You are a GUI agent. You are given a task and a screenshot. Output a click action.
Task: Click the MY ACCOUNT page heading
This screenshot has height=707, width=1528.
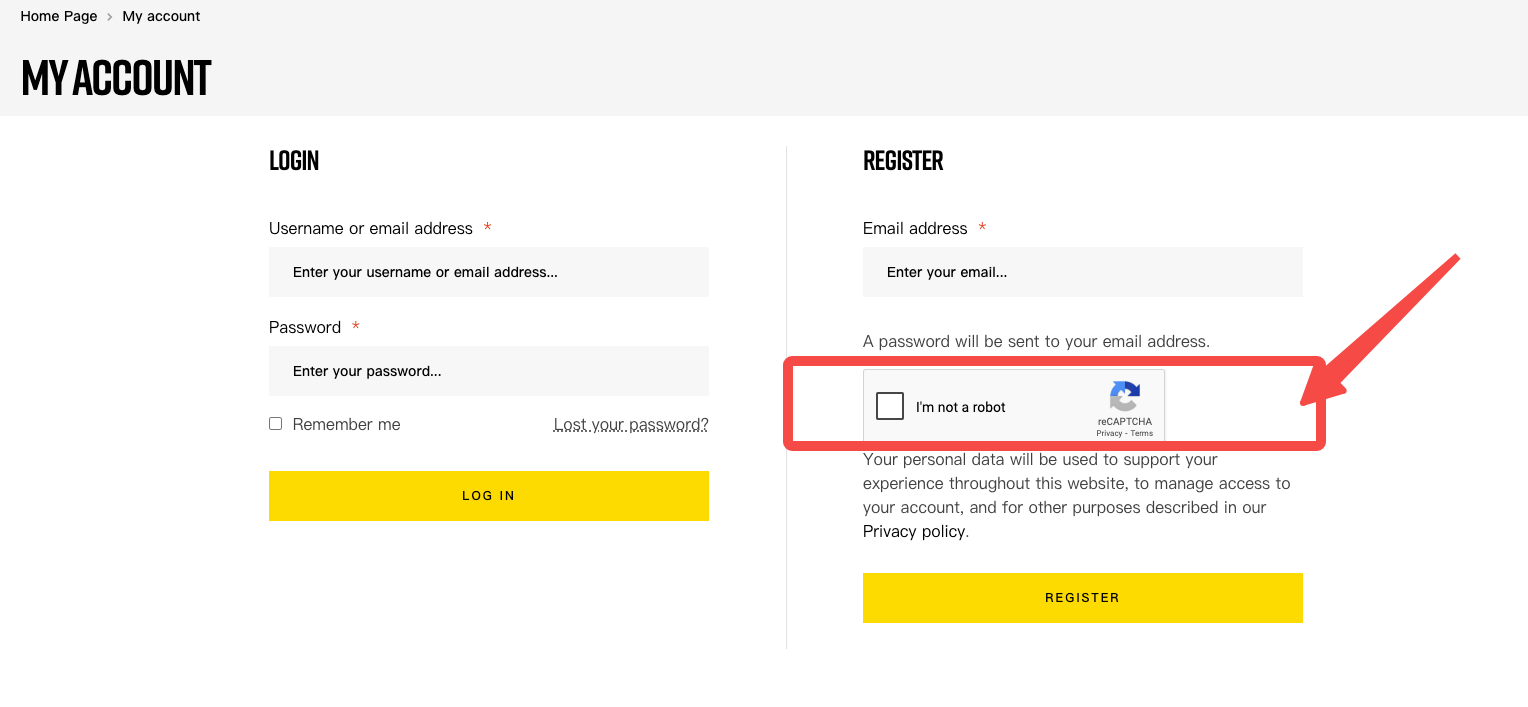click(x=116, y=78)
